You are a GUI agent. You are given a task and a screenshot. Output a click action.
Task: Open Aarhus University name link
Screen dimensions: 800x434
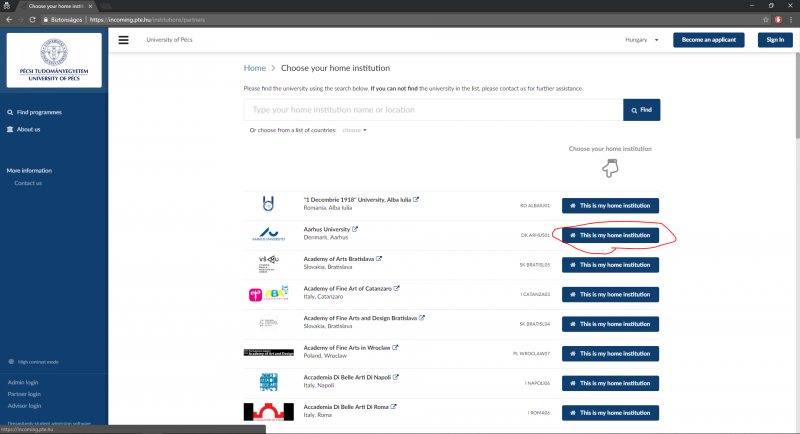327,229
